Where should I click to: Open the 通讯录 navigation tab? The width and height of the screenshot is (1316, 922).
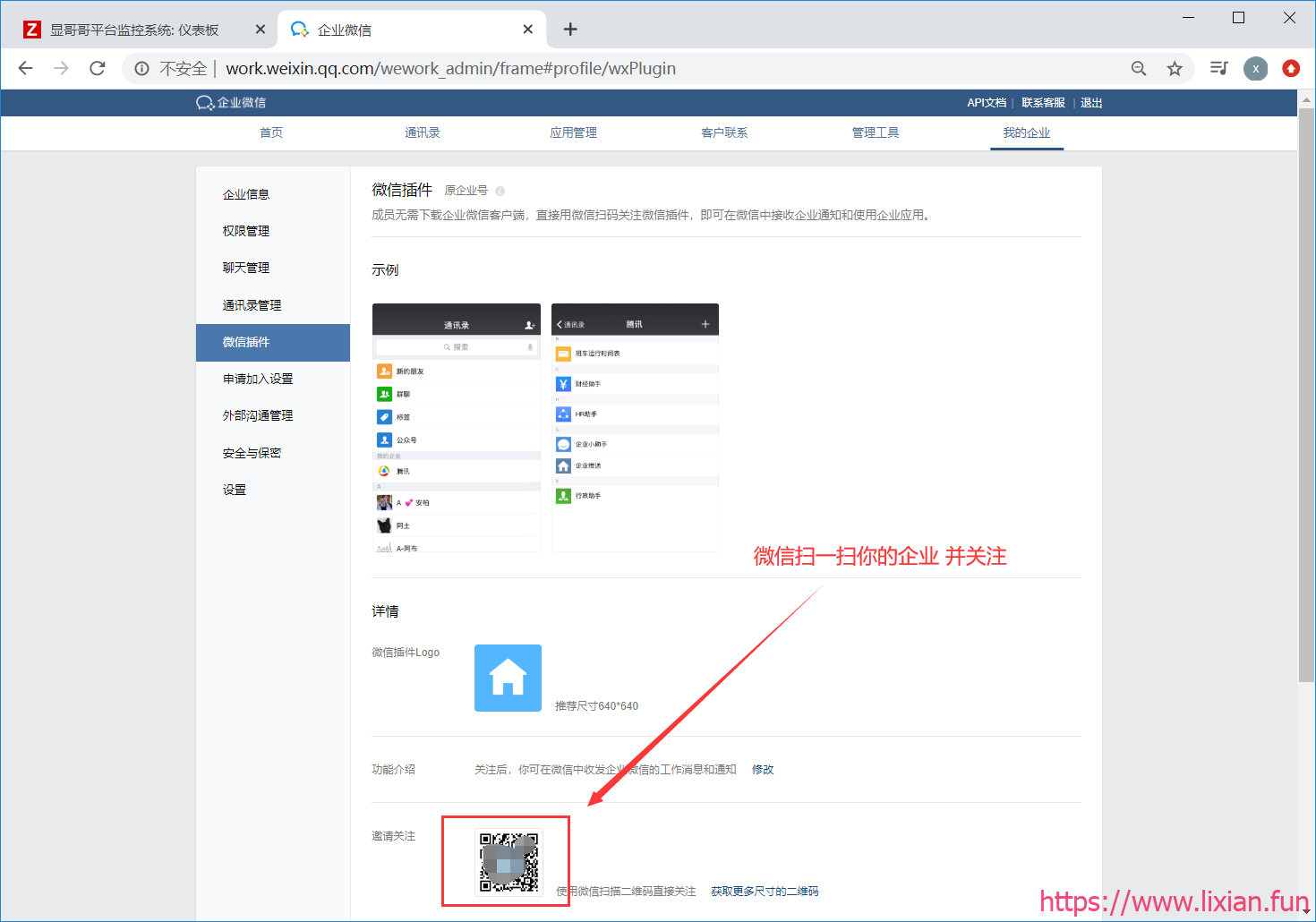coord(422,132)
